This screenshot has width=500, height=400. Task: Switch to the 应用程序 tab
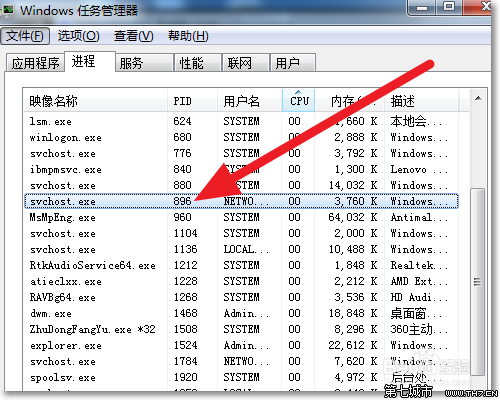[x=35, y=63]
